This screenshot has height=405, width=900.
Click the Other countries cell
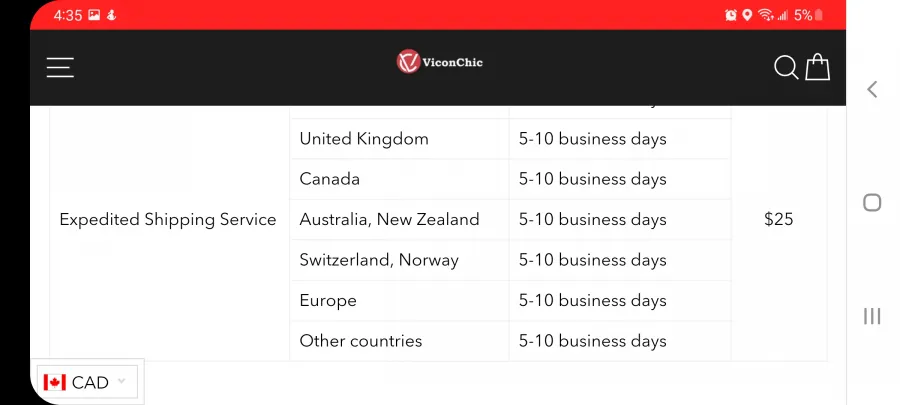pos(399,341)
